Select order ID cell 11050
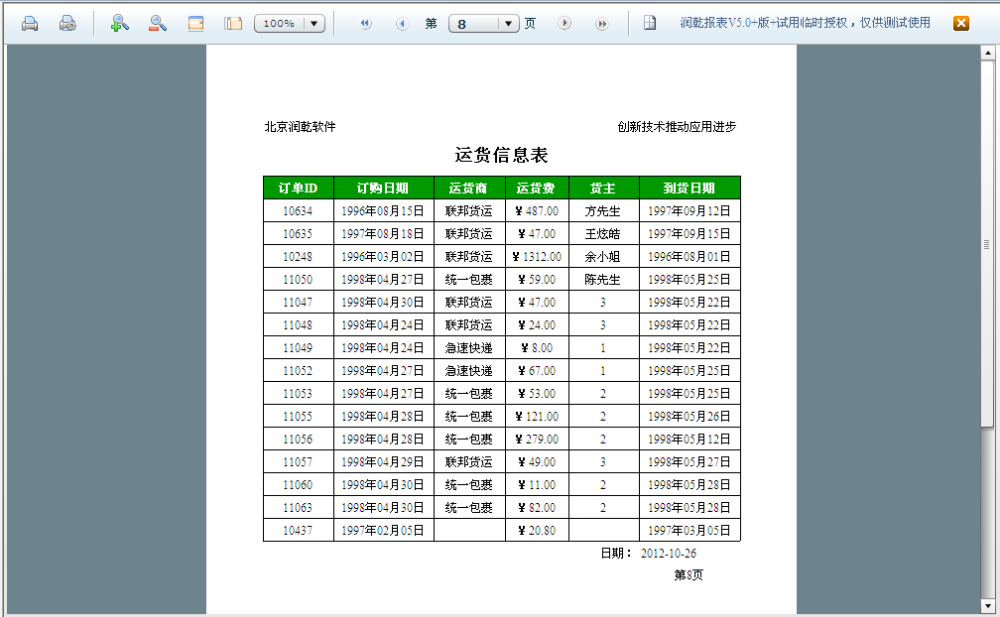The width and height of the screenshot is (1000, 617). point(298,279)
